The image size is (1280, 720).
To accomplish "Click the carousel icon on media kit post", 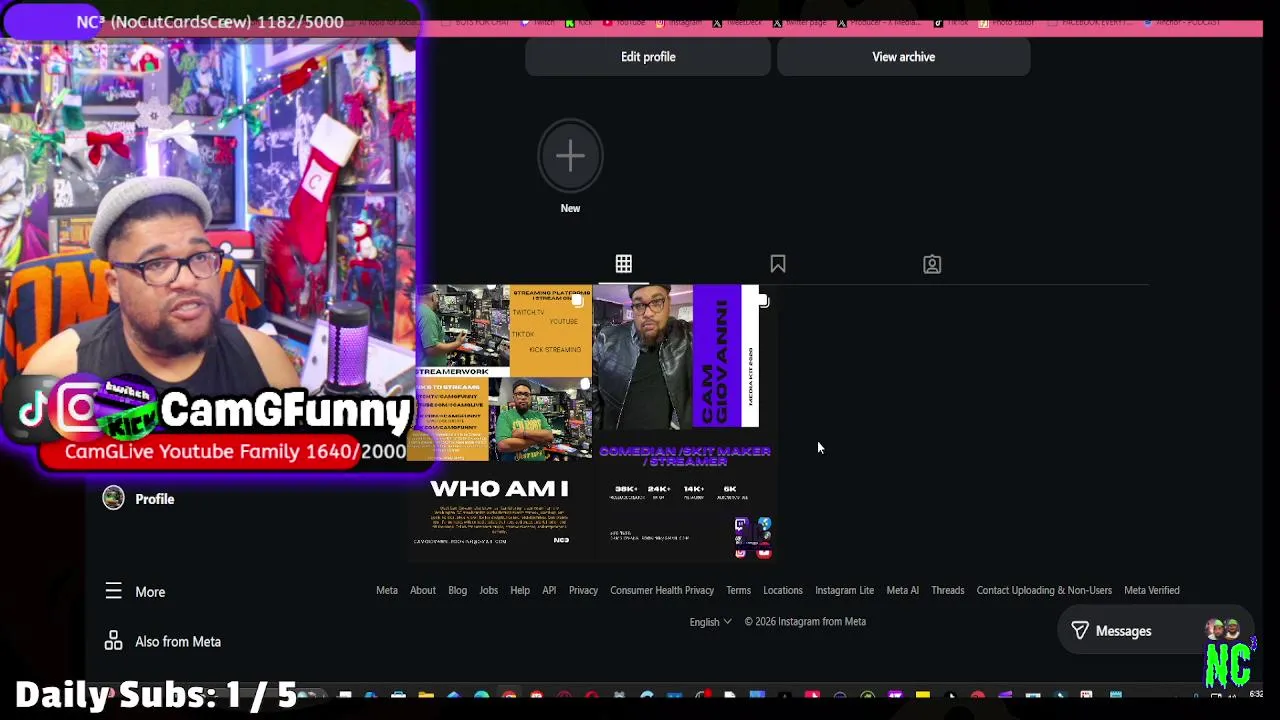I will click(x=764, y=300).
